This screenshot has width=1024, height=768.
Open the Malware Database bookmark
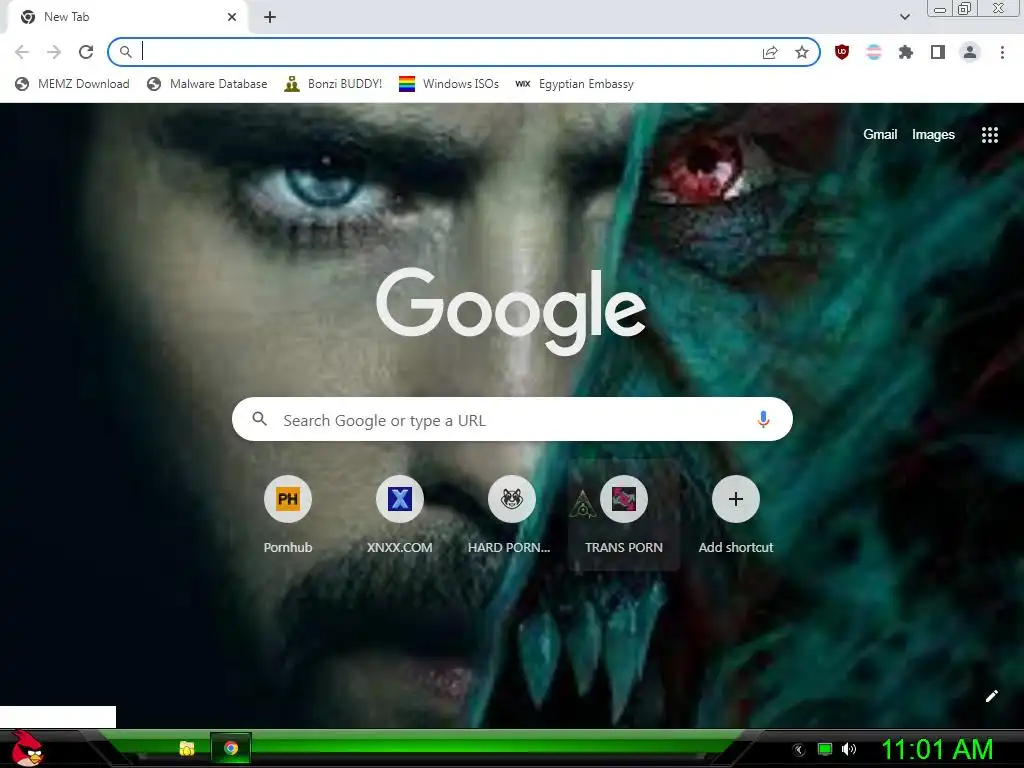(x=207, y=84)
